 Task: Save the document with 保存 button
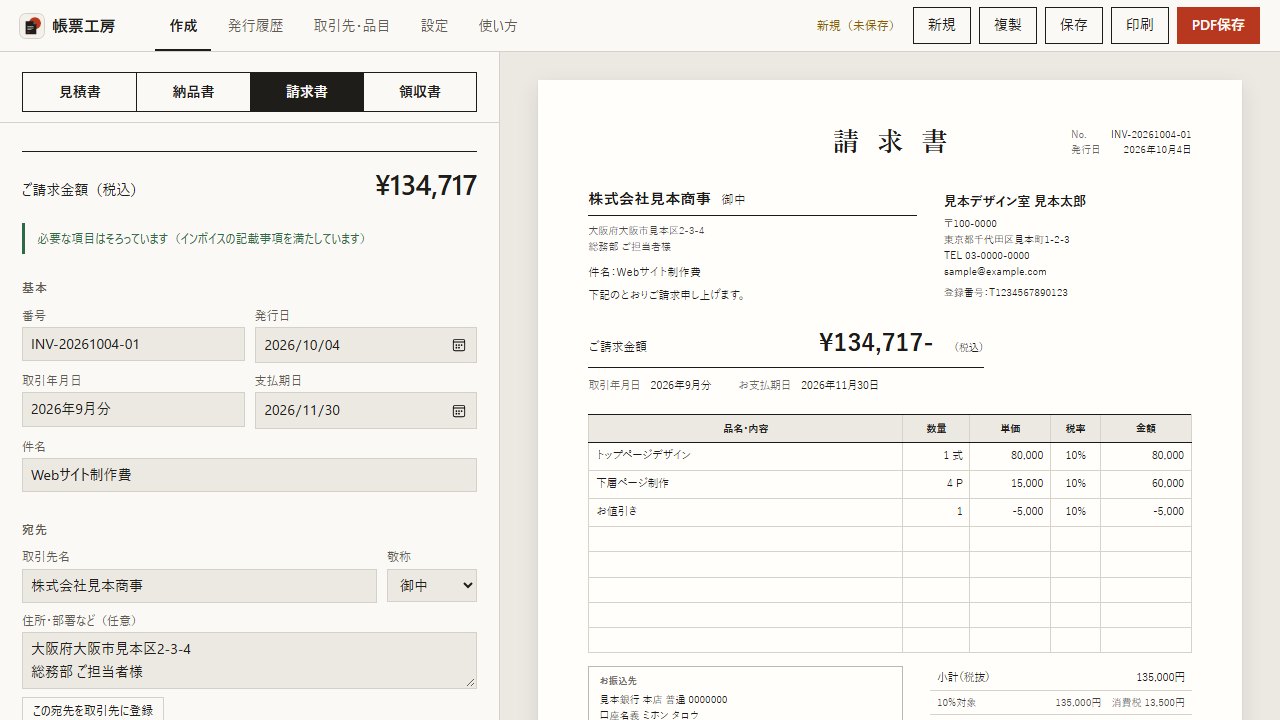(x=1074, y=26)
